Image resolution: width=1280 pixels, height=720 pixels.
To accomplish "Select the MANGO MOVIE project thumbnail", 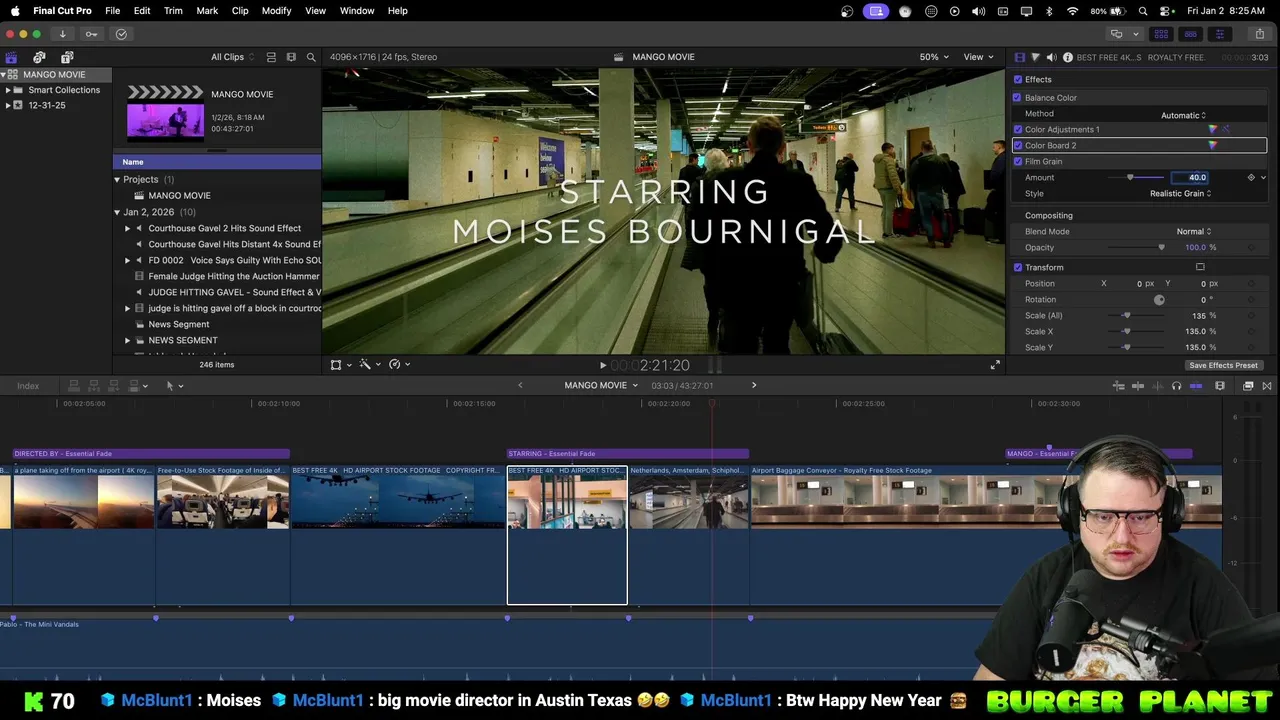I will (x=165, y=113).
